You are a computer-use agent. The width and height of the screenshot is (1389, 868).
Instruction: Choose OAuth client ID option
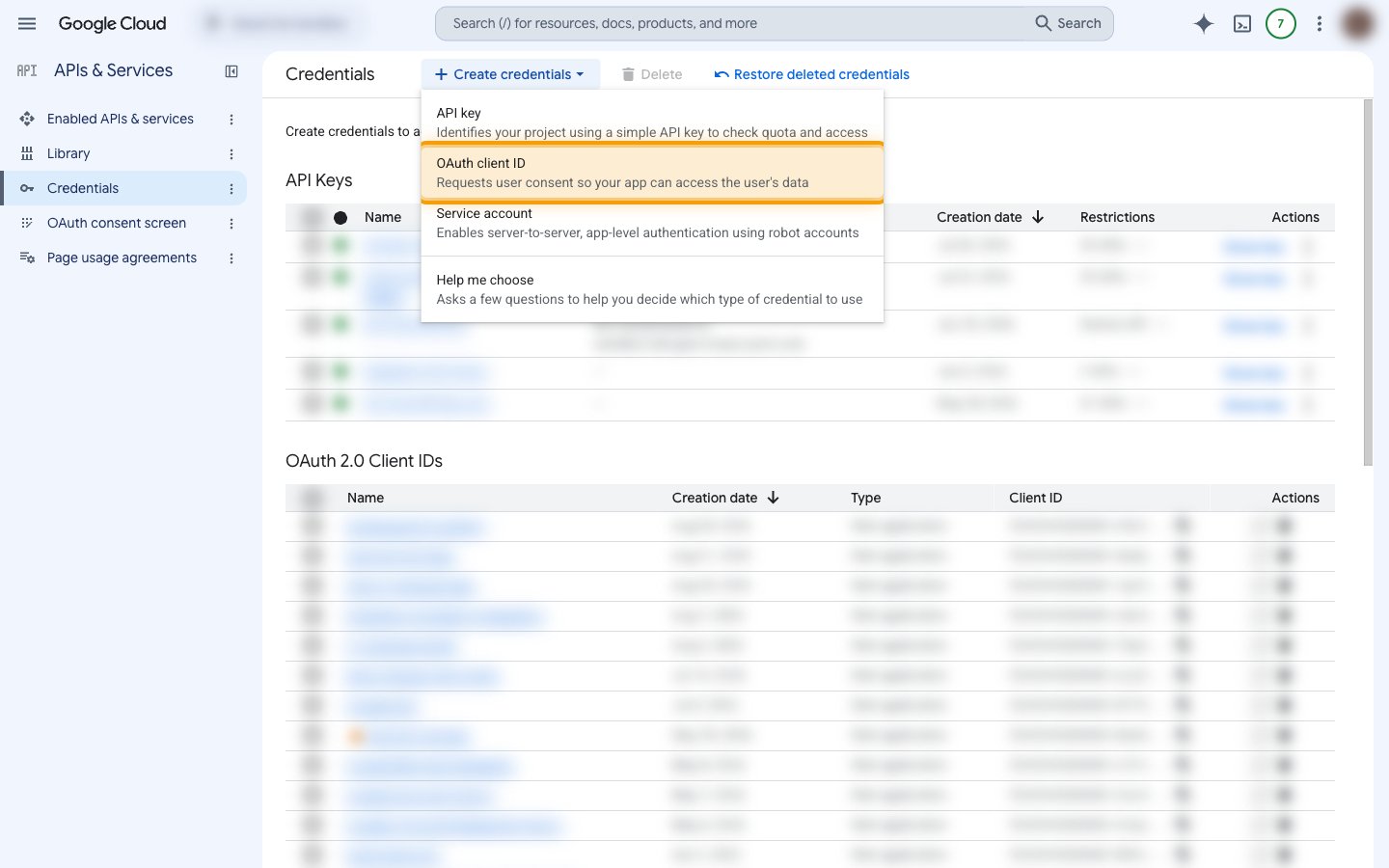[x=652, y=173]
